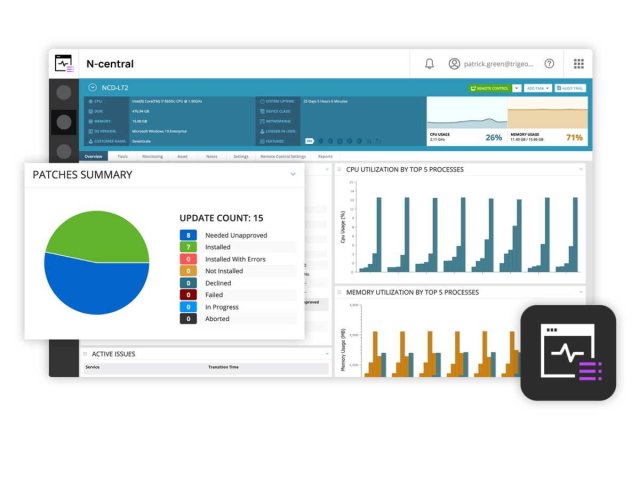This screenshot has height=480, width=640.
Task: Click the N-central logo icon in header
Action: [x=64, y=64]
